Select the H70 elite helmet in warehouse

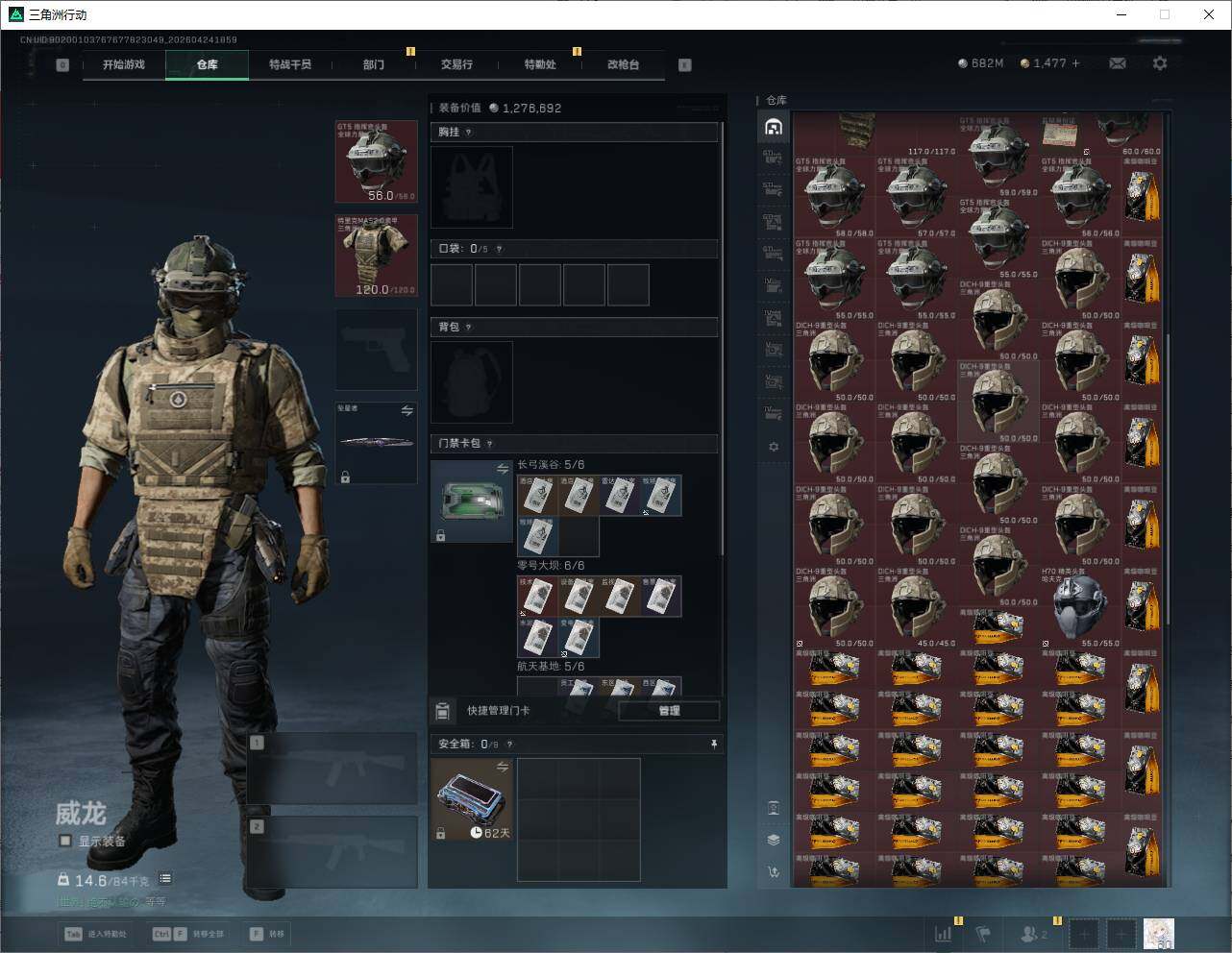coord(1080,606)
